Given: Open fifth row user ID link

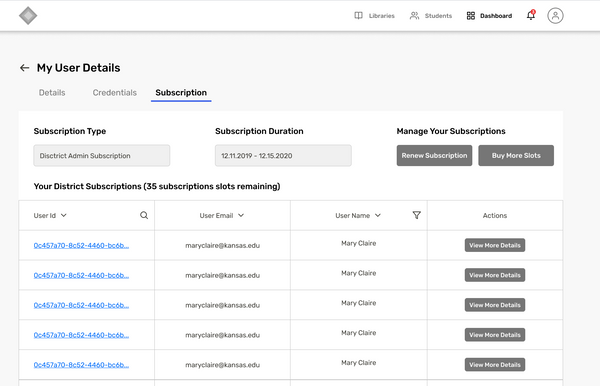Looking at the screenshot, I should (81, 365).
